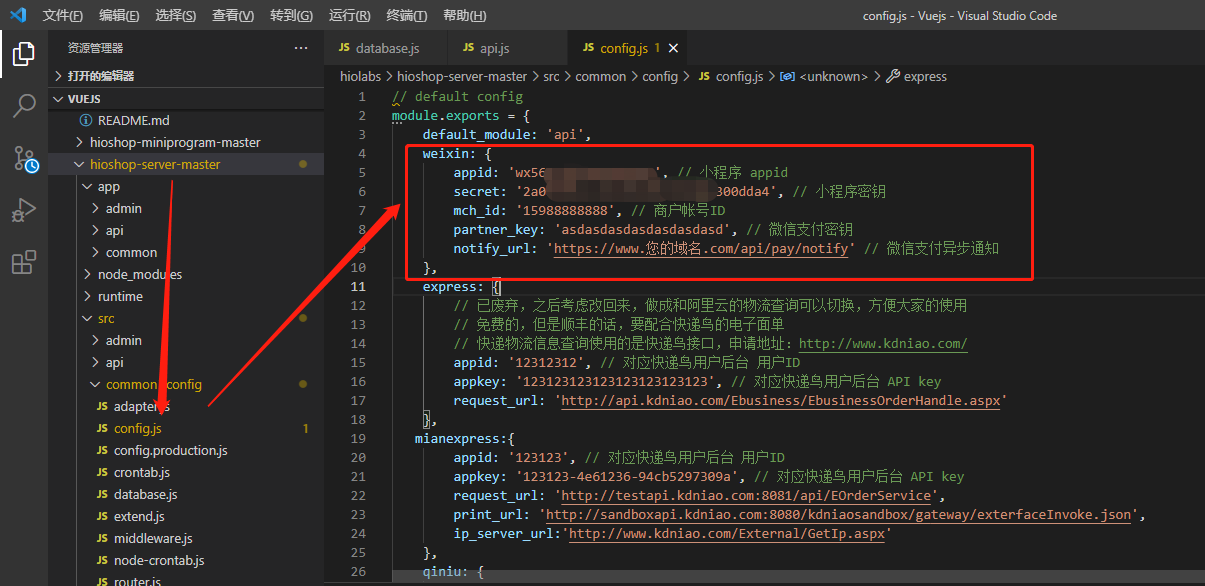
Task: Follow the http://www.kdniao.com/ comment link
Action: (x=883, y=343)
